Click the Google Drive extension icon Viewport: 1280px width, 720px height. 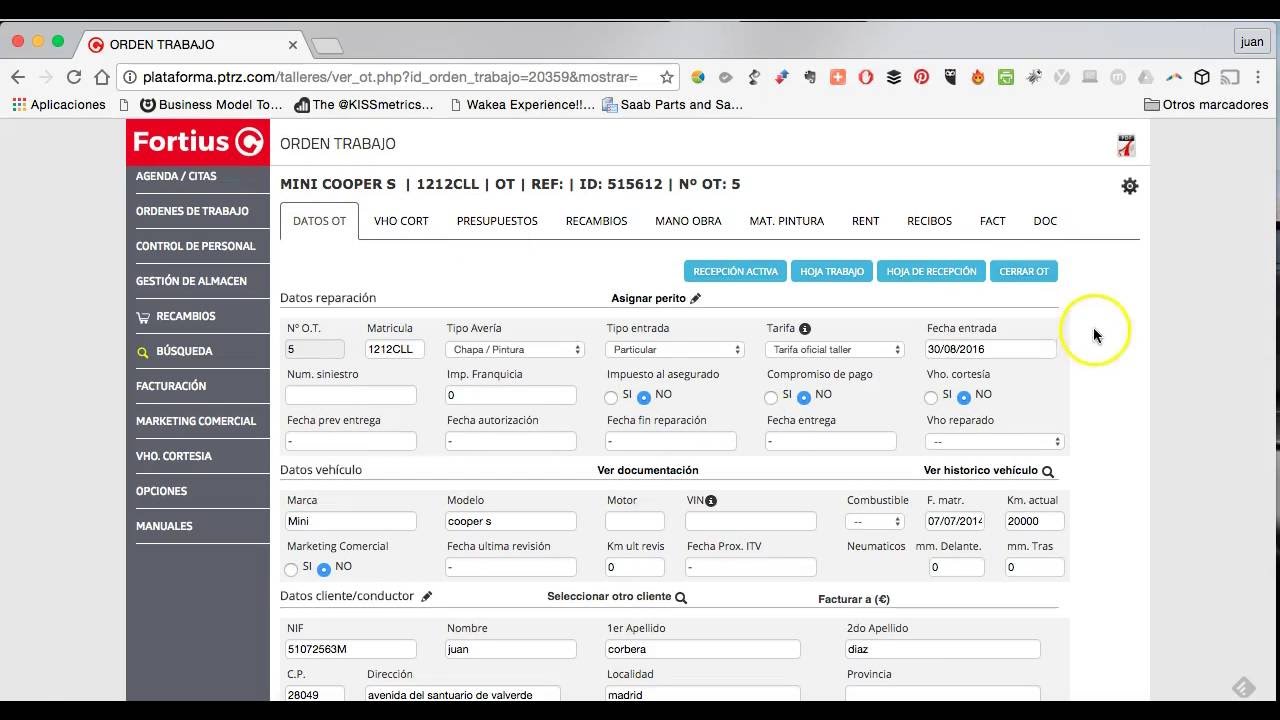click(x=1146, y=77)
